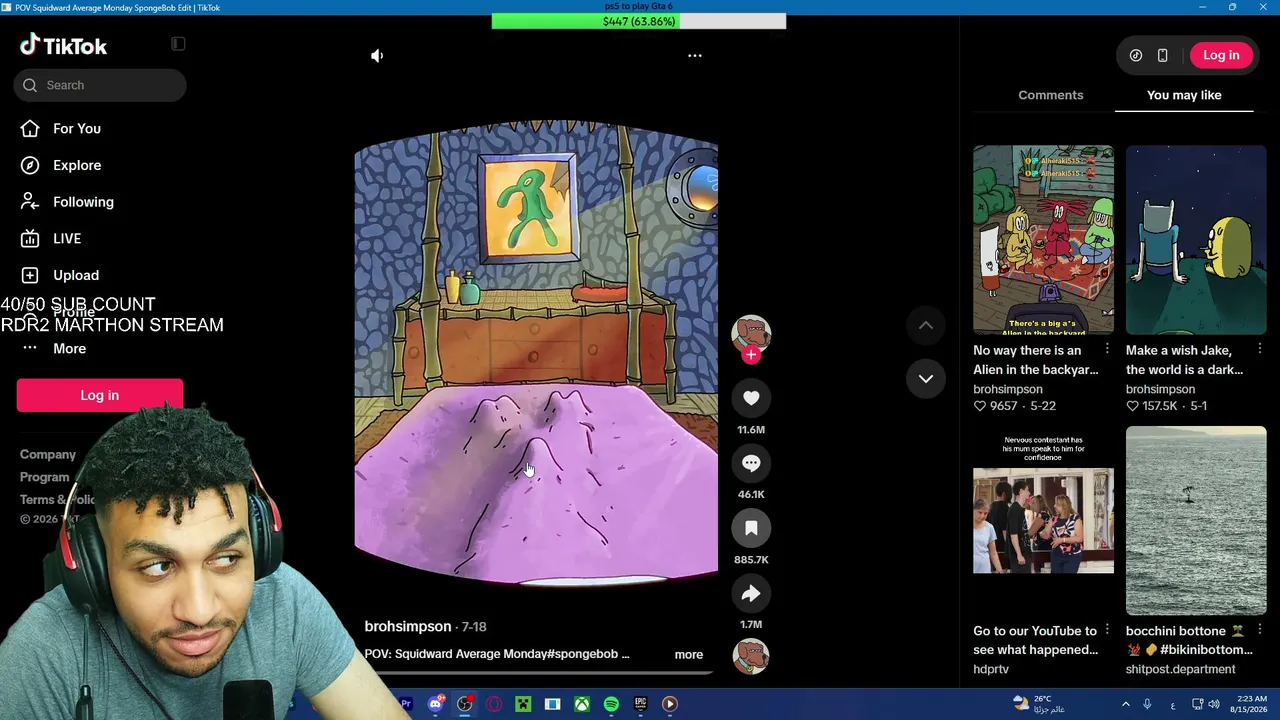Click the sidebar Log in button
The height and width of the screenshot is (720, 1280).
pyautogui.click(x=100, y=395)
